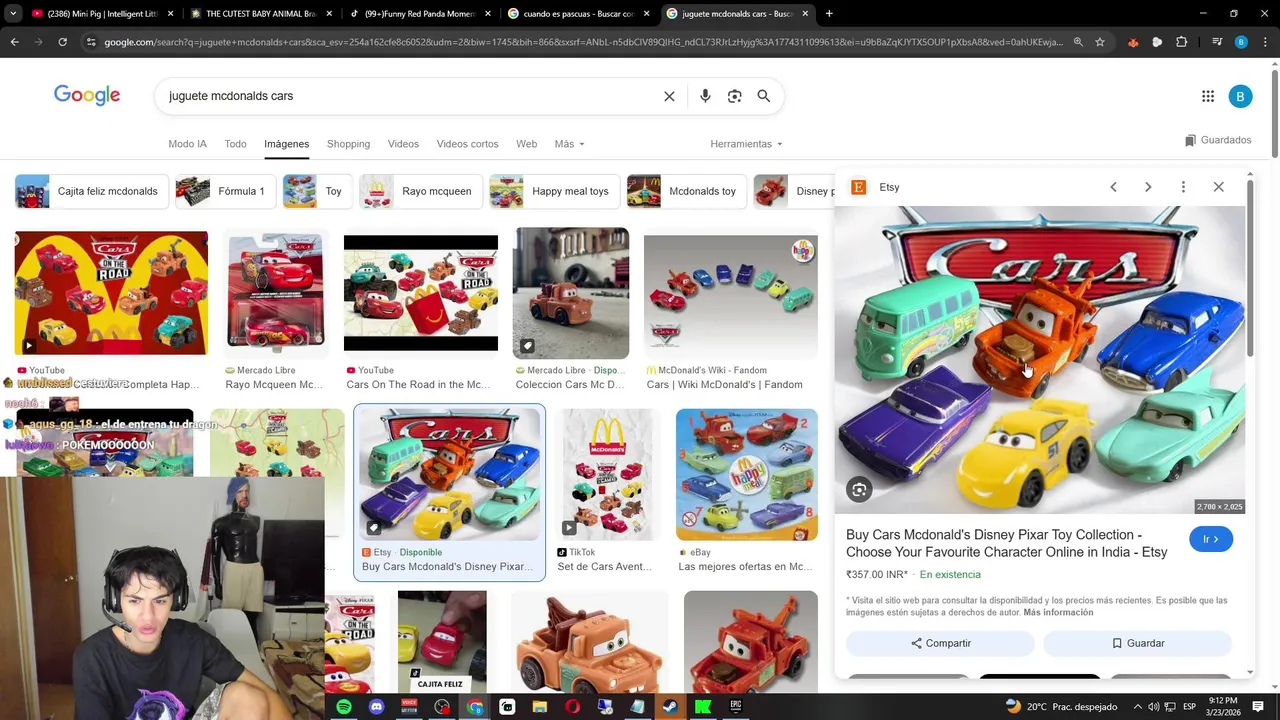Reload the page in Chrome

tap(62, 42)
